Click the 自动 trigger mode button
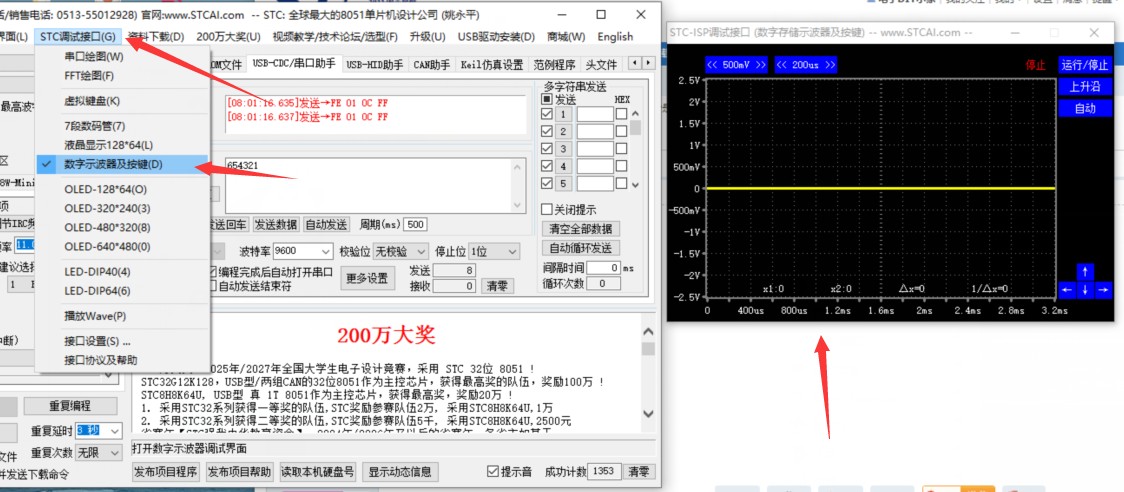Screen dimensions: 1124x492 (1085, 108)
